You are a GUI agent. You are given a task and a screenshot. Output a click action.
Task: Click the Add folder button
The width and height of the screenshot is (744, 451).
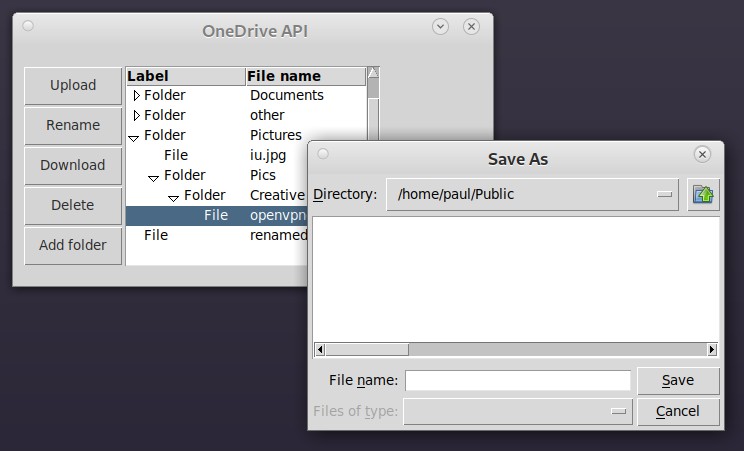[73, 245]
